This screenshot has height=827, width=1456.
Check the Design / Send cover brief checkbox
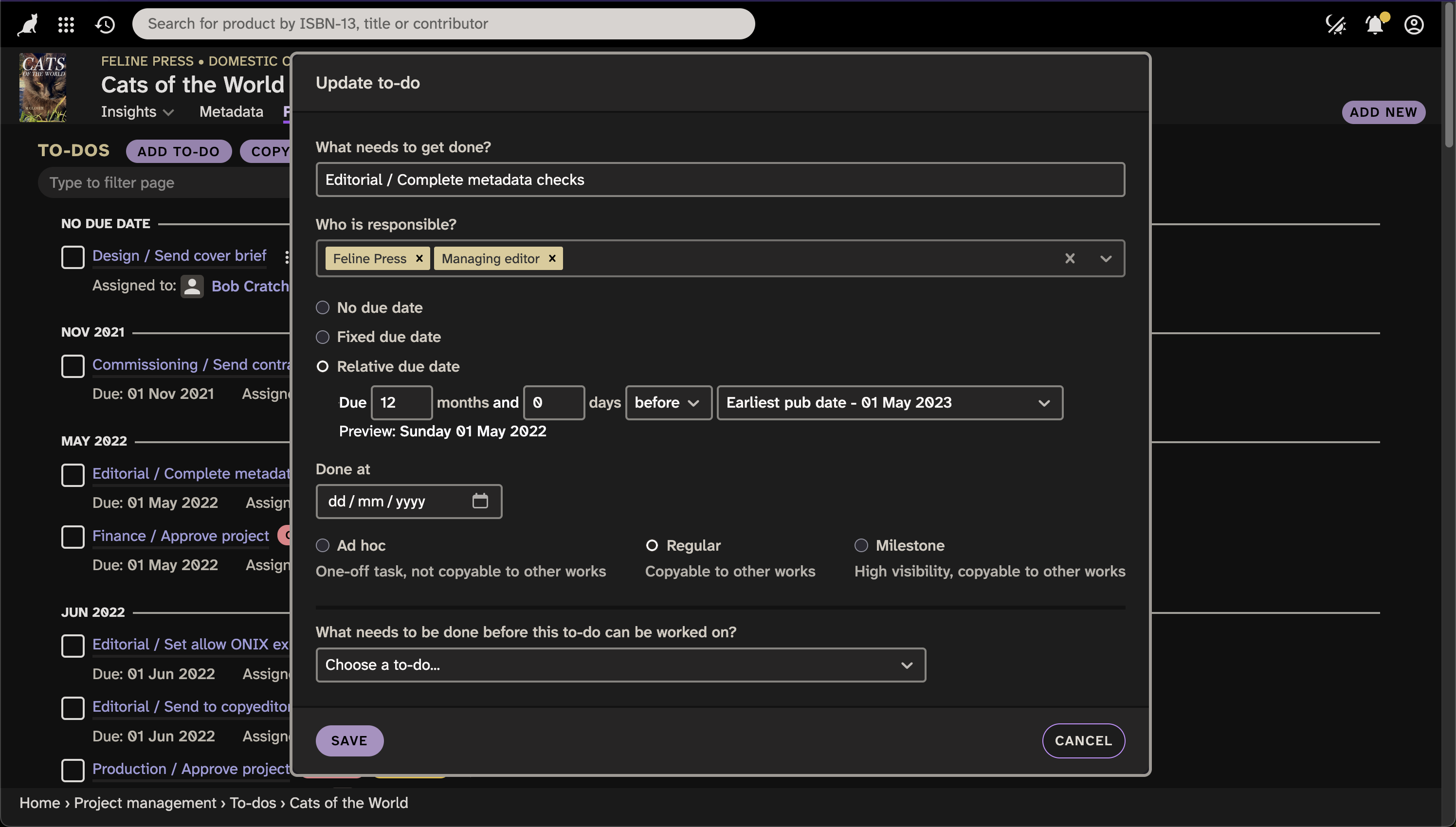73,257
